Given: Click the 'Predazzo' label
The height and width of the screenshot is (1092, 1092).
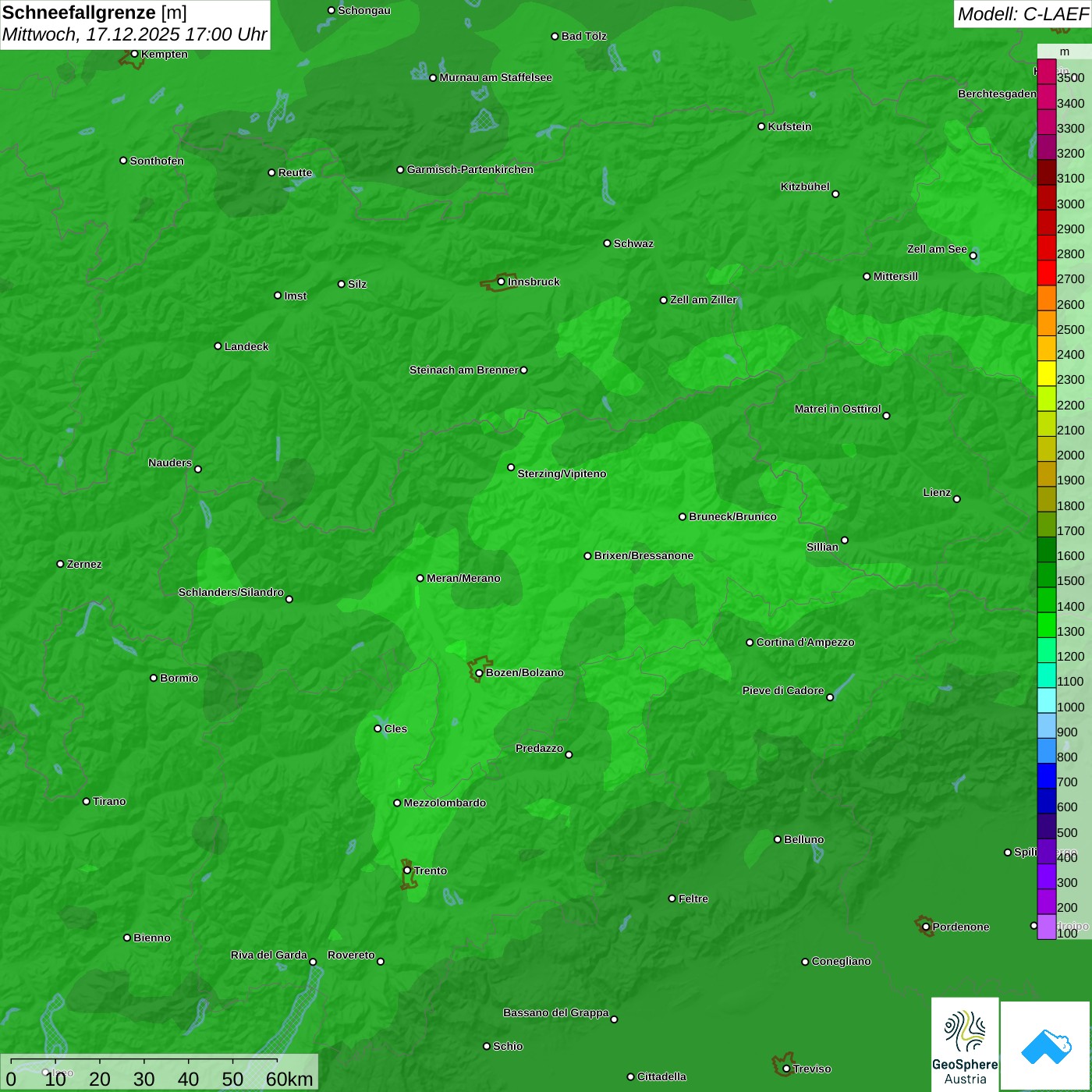Looking at the screenshot, I should pos(539,748).
